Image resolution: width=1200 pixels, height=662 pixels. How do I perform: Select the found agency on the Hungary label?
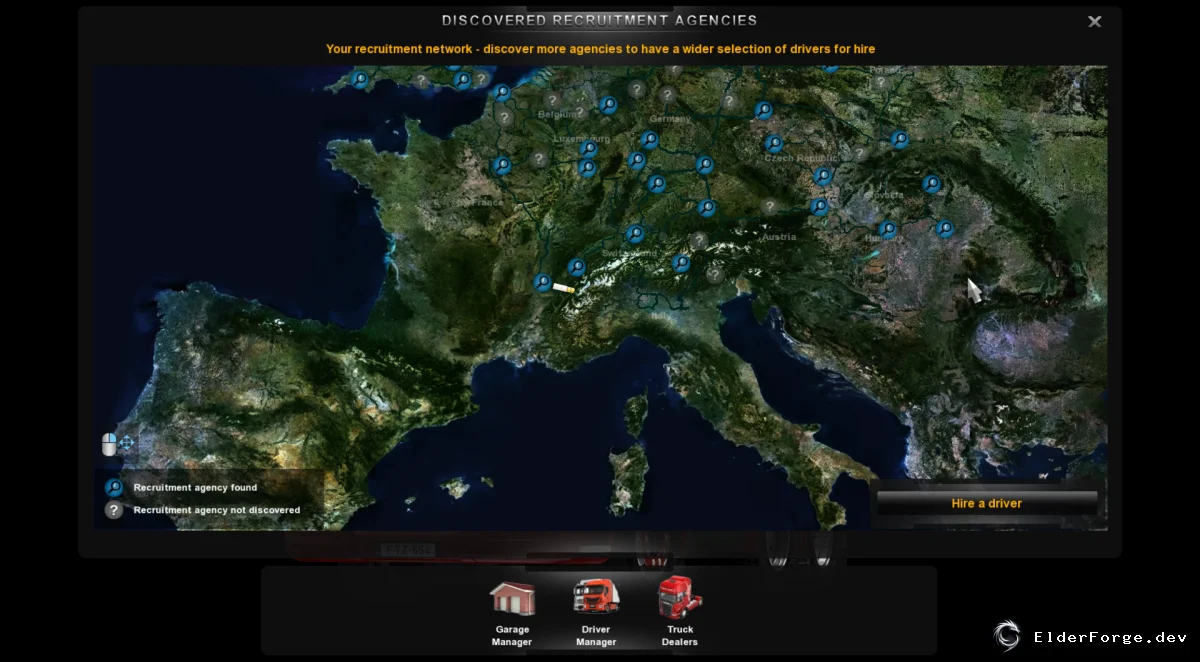click(x=887, y=229)
